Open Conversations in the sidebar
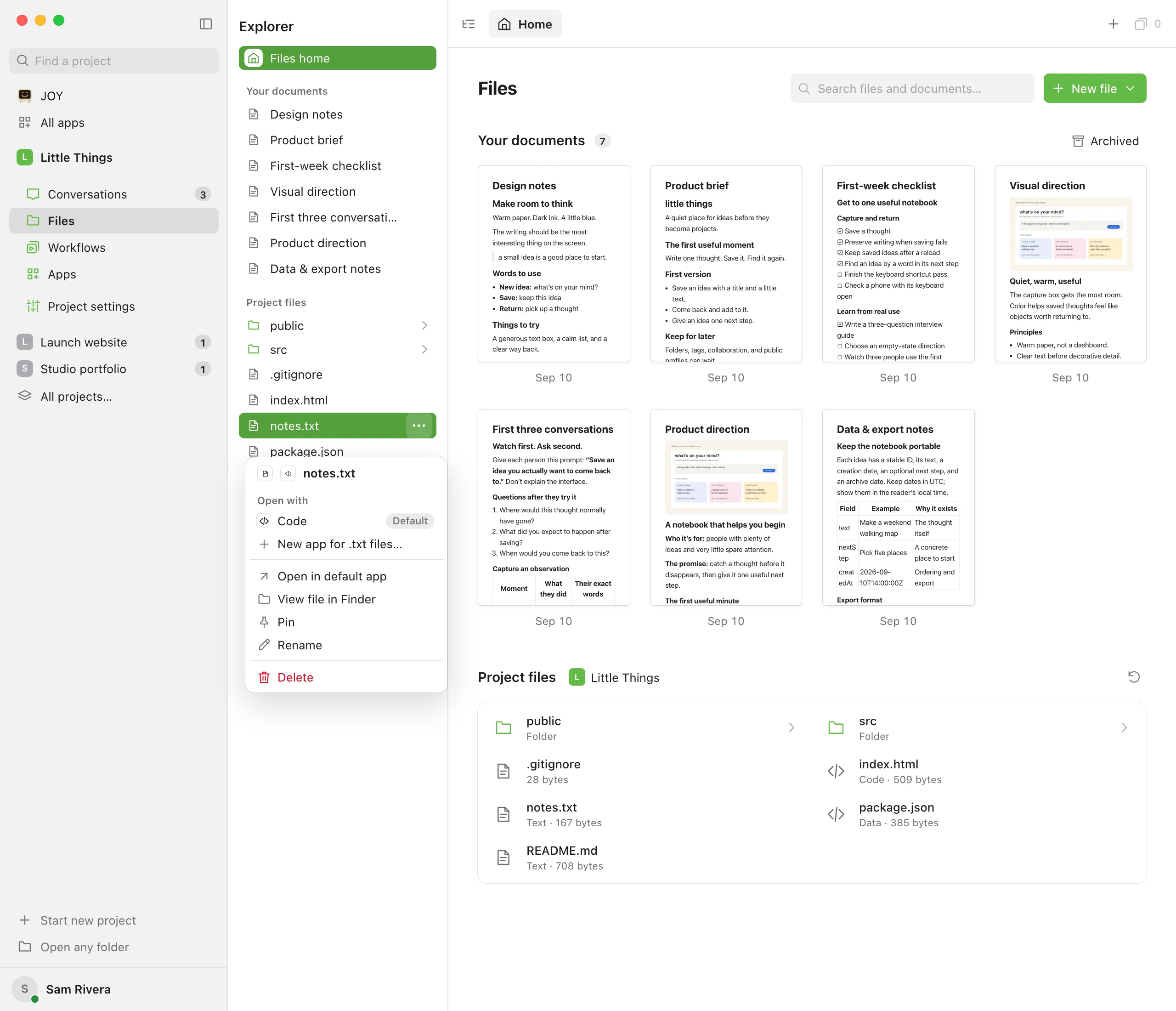Viewport: 1176px width, 1011px height. pyautogui.click(x=113, y=194)
